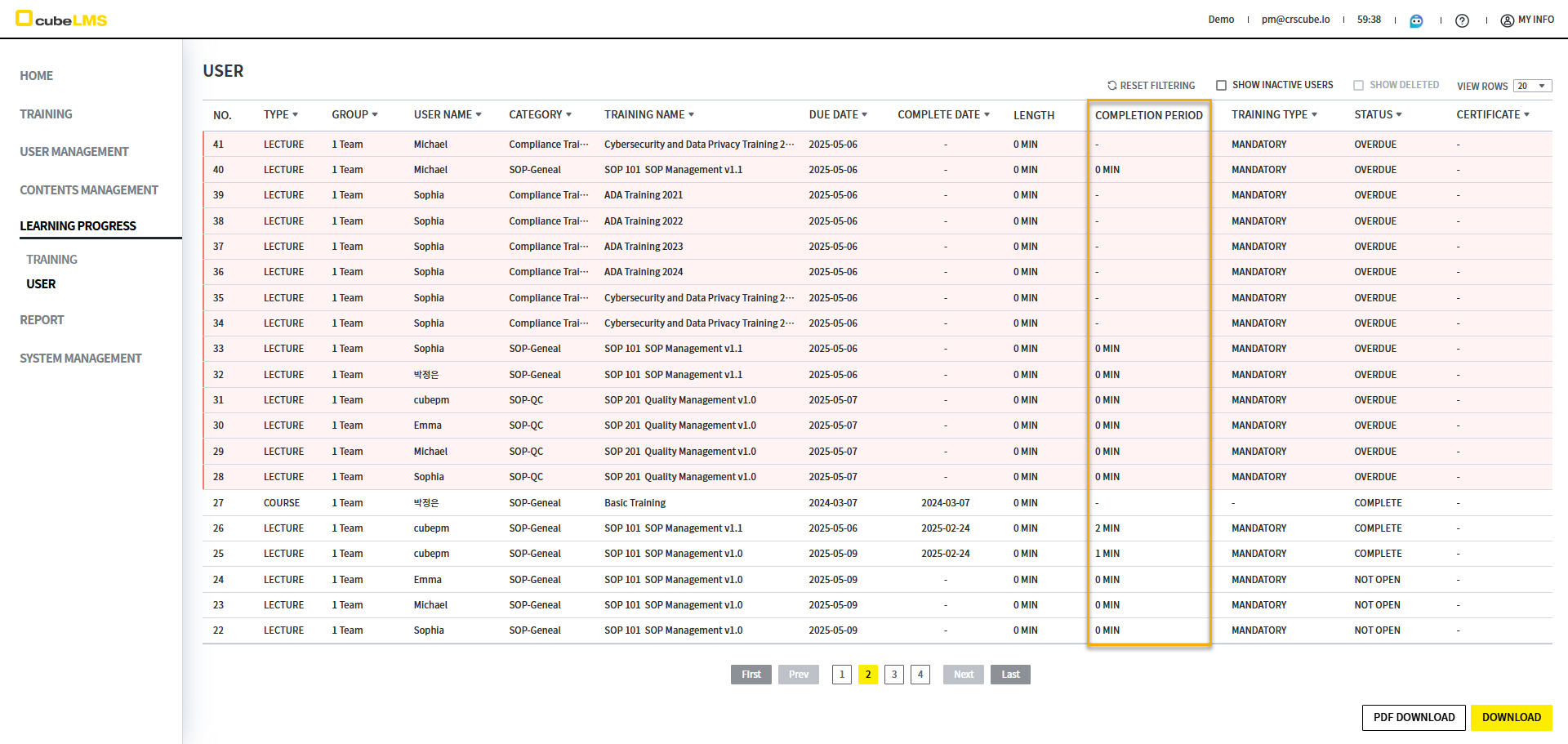Click the Reset Filtering refresh icon

(x=1111, y=86)
